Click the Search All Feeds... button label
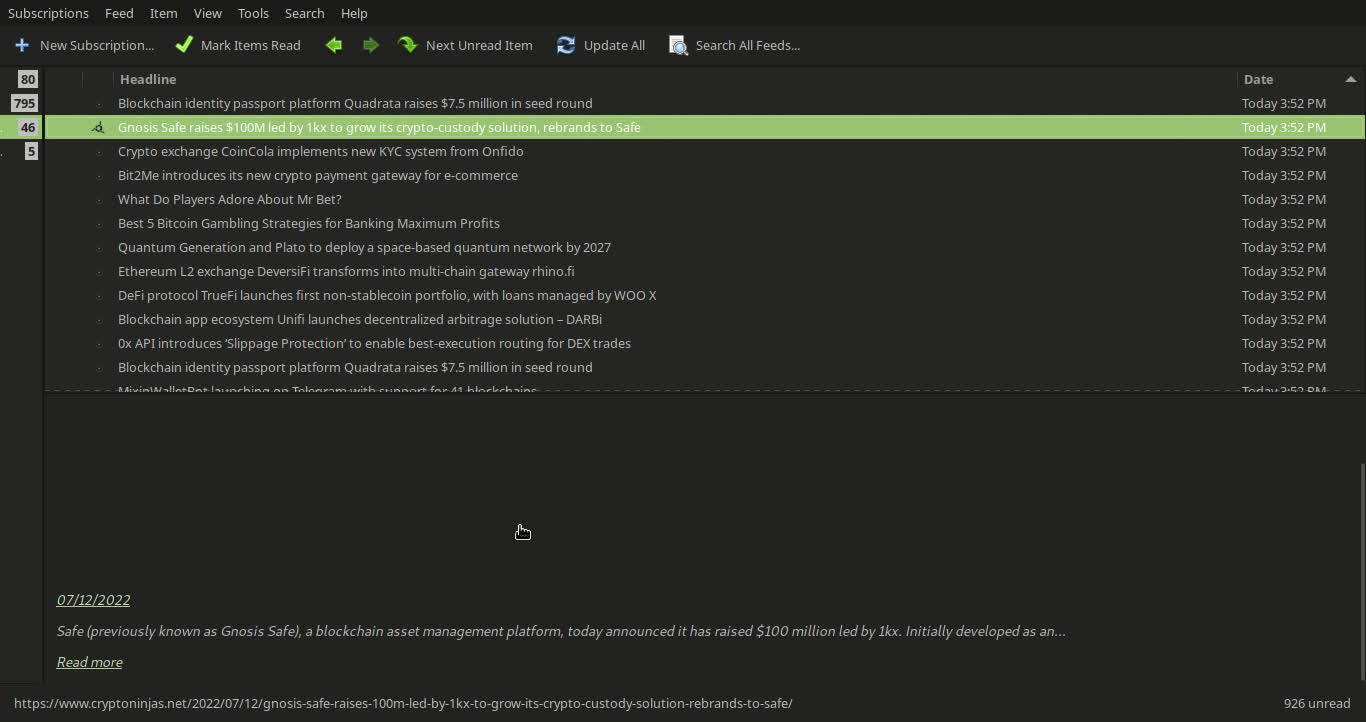This screenshot has width=1366, height=722. pos(748,45)
